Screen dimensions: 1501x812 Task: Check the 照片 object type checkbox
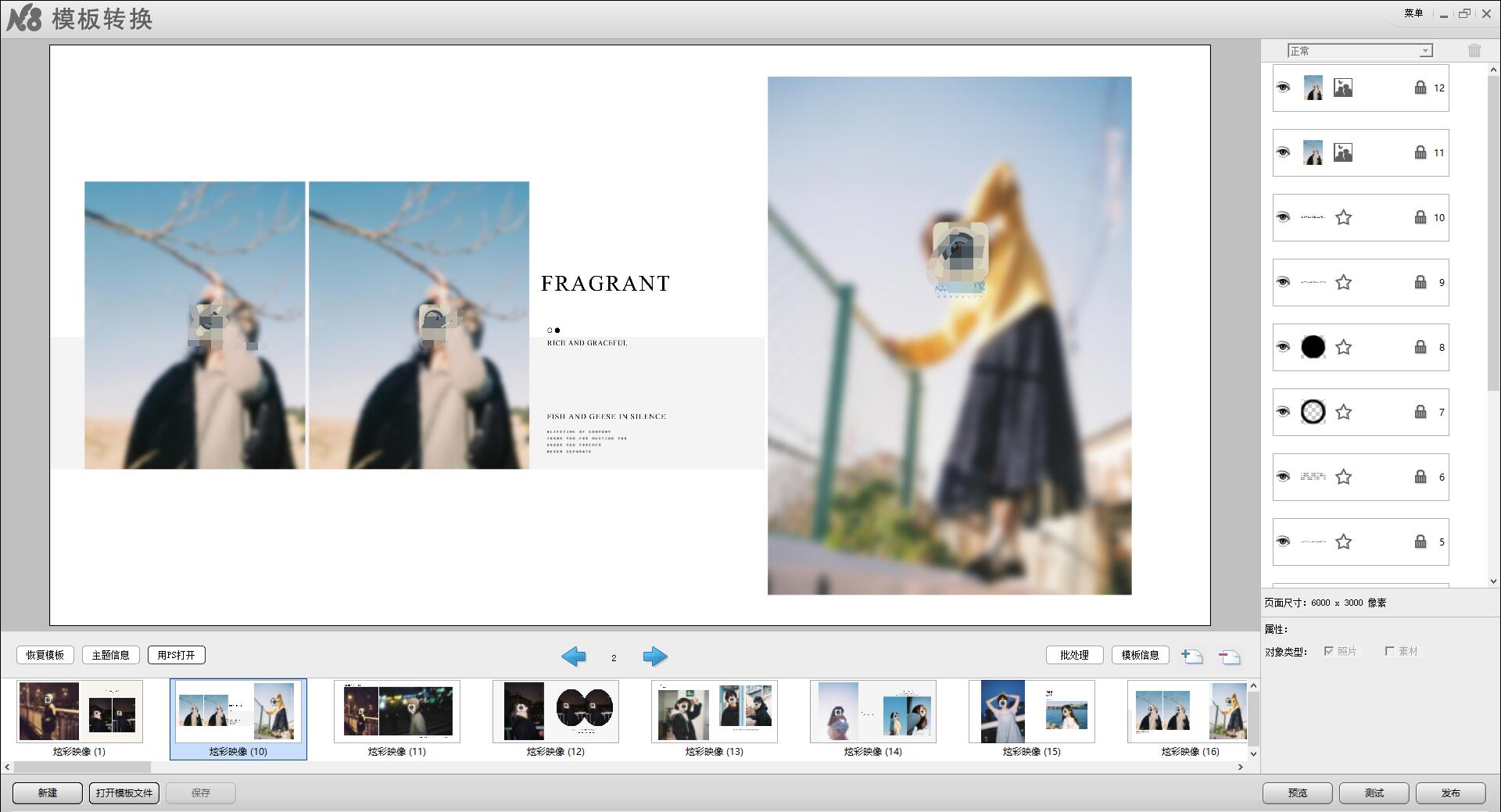1328,651
